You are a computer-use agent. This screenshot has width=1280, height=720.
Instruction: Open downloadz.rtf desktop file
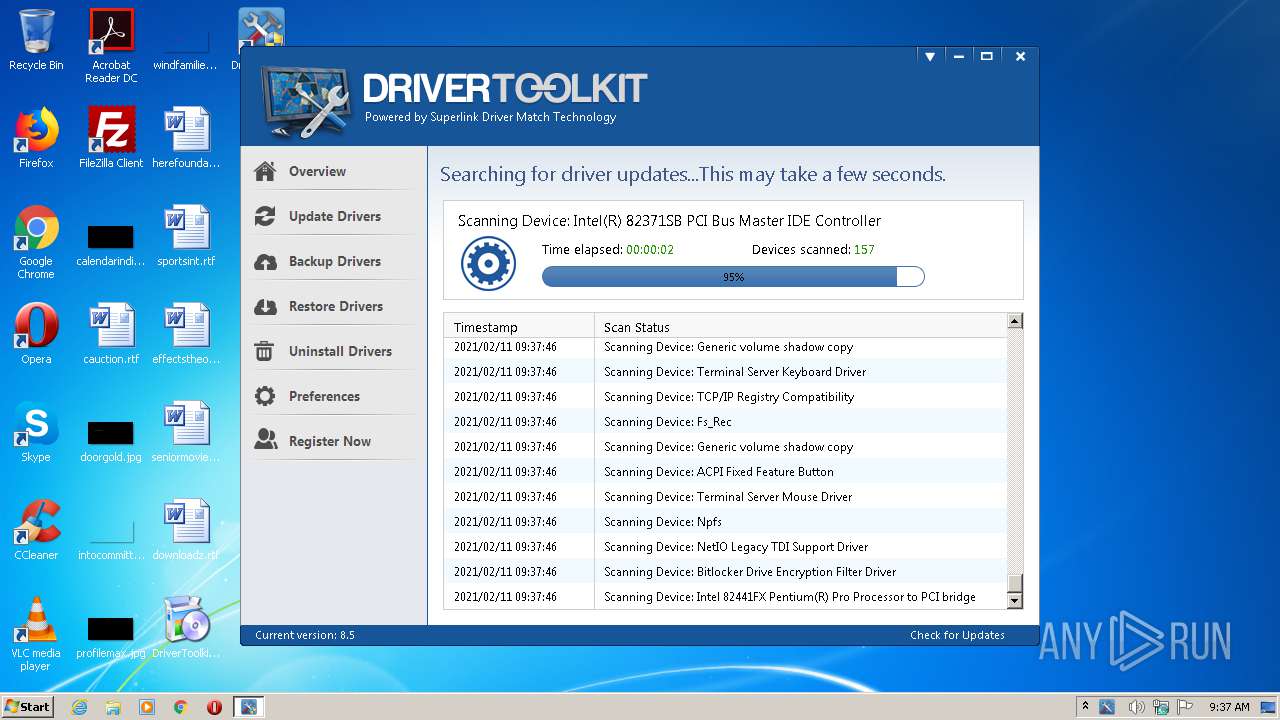tap(186, 530)
